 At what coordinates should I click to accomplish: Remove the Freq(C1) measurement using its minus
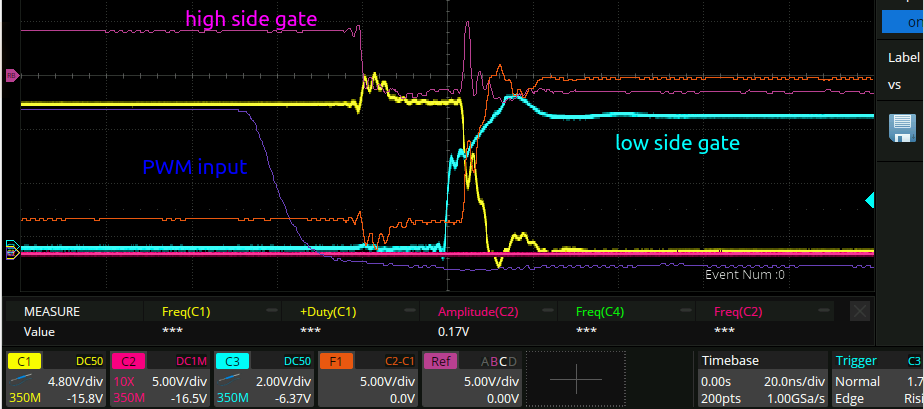(x=272, y=311)
